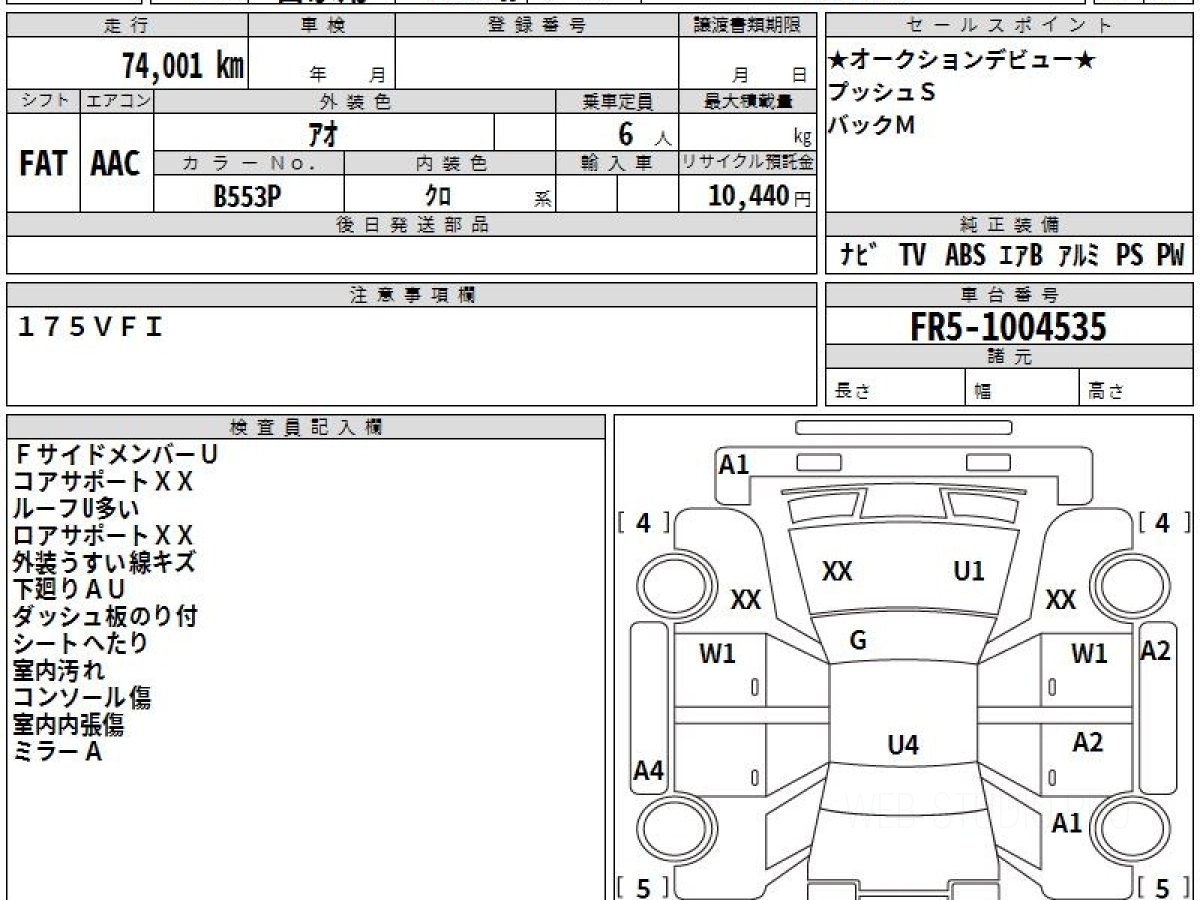The width and height of the screenshot is (1200, 900).
Task: Click the ミラーA inspector note
Action: point(57,751)
